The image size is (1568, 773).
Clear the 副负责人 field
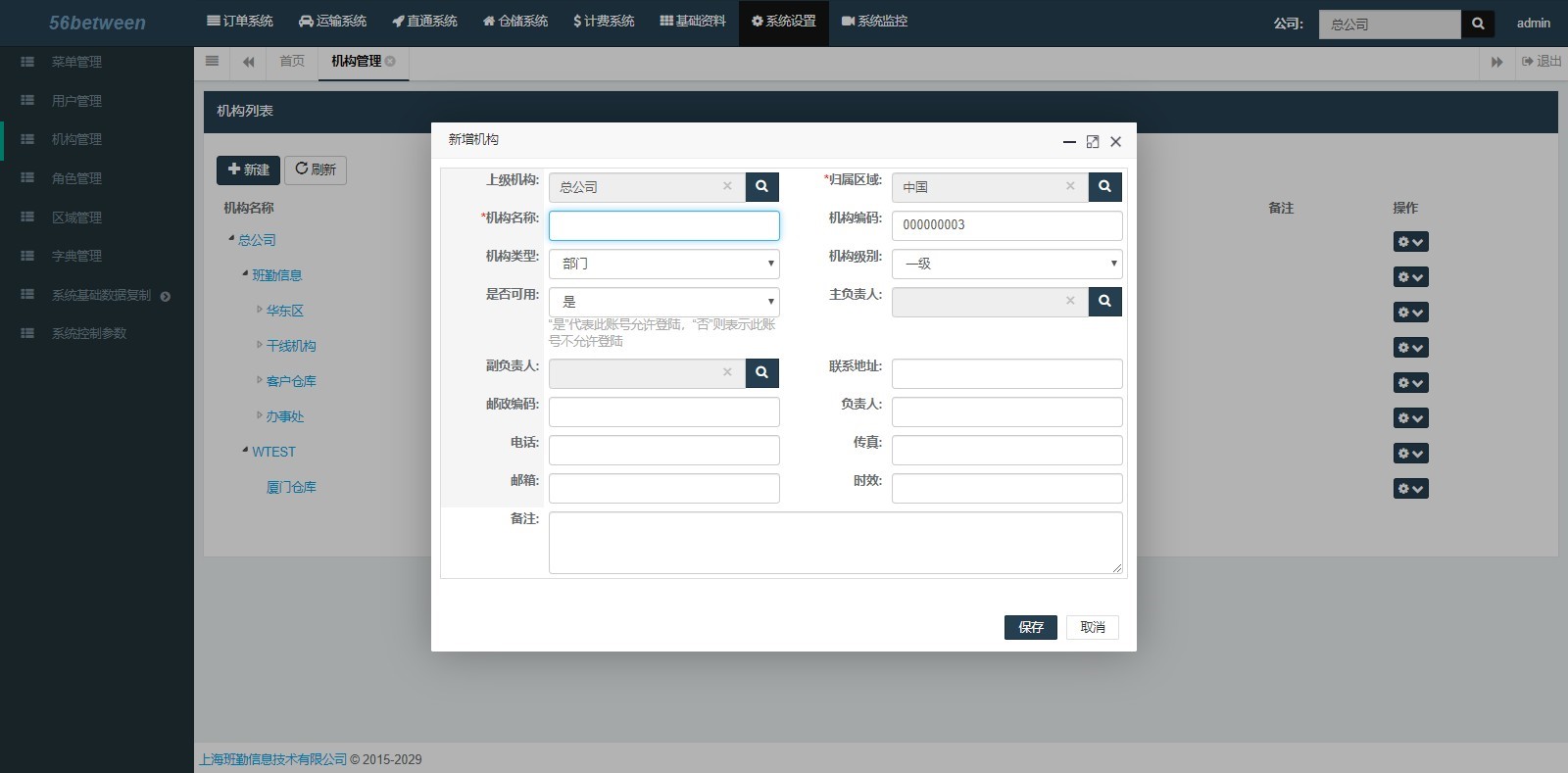point(727,372)
